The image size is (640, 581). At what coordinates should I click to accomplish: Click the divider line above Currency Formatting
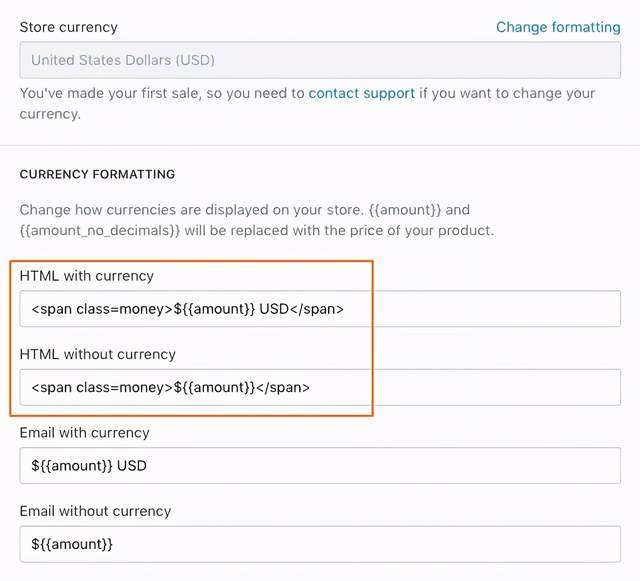coord(320,145)
